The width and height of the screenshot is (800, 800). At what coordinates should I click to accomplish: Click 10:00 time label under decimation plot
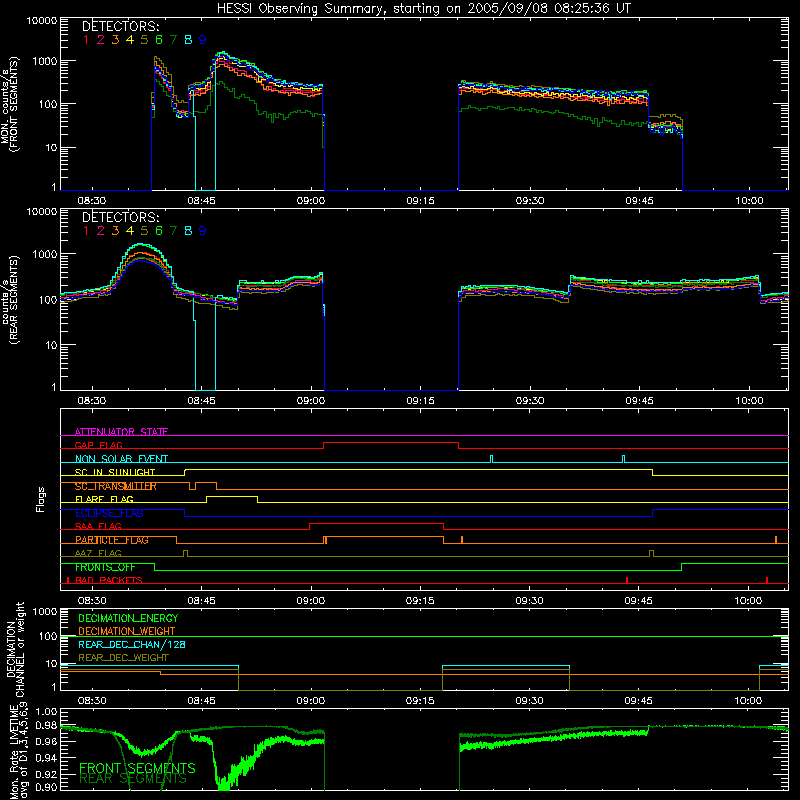[748, 701]
